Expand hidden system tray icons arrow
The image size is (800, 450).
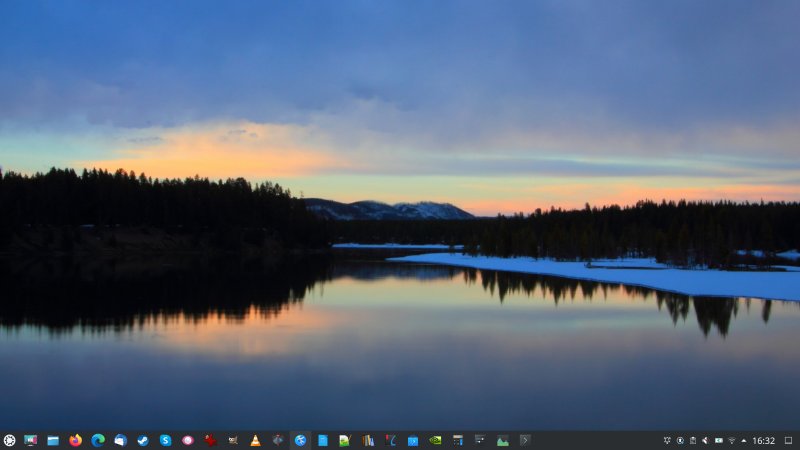[743, 440]
